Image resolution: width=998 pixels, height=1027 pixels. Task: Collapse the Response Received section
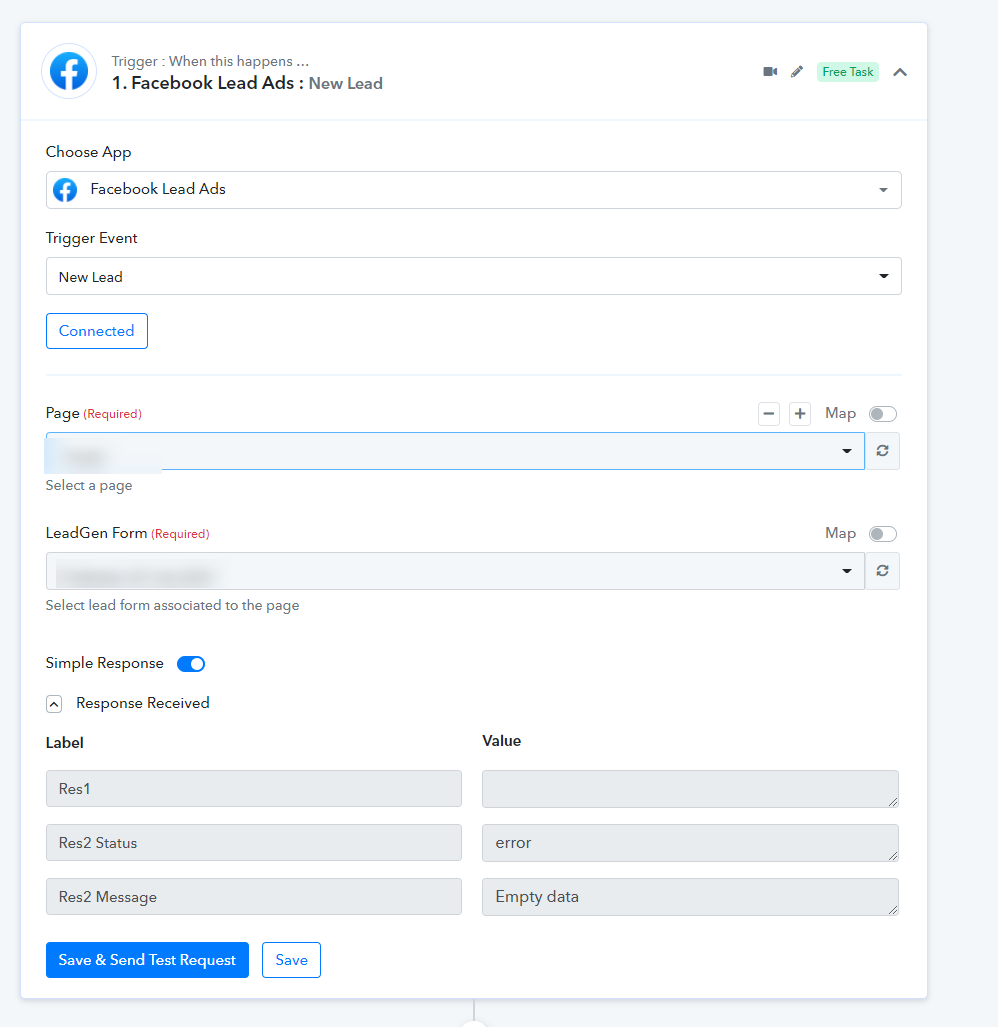click(x=54, y=703)
